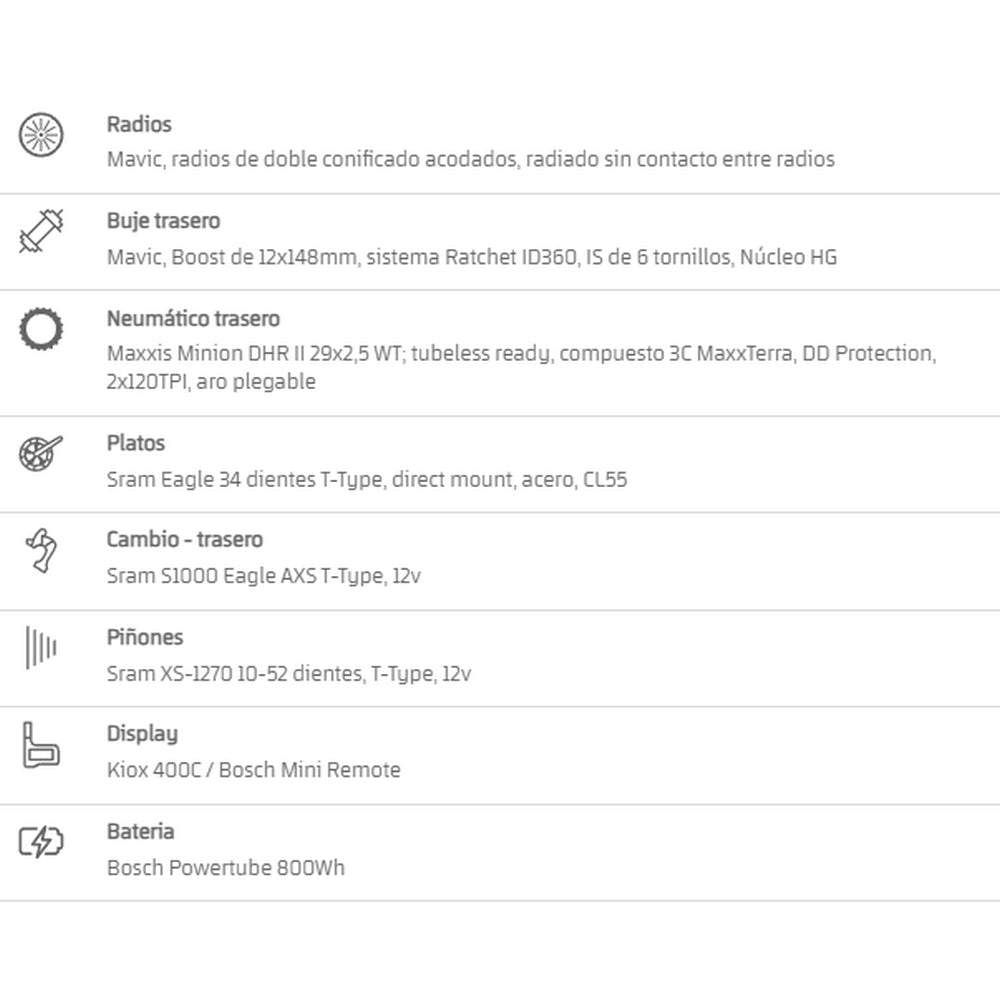Click the Kiox 400C / Bosch Mini Remote text
This screenshot has width=1000, height=1000.
(254, 770)
